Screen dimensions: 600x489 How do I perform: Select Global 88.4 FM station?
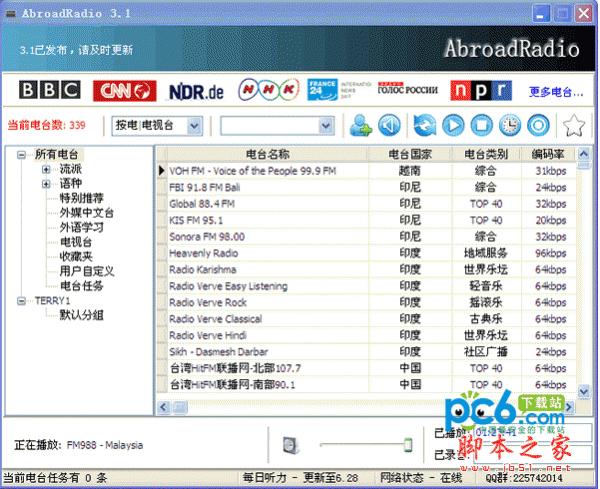pyautogui.click(x=367, y=204)
